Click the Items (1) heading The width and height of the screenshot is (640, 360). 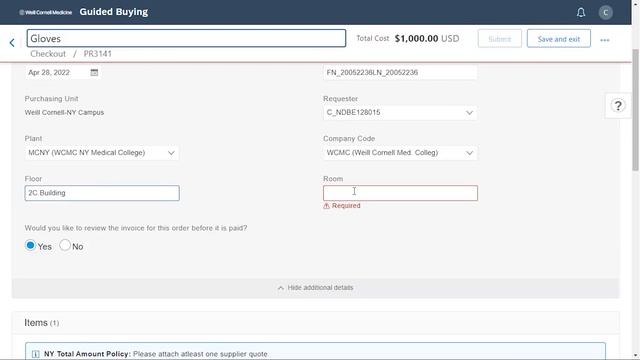(42, 323)
